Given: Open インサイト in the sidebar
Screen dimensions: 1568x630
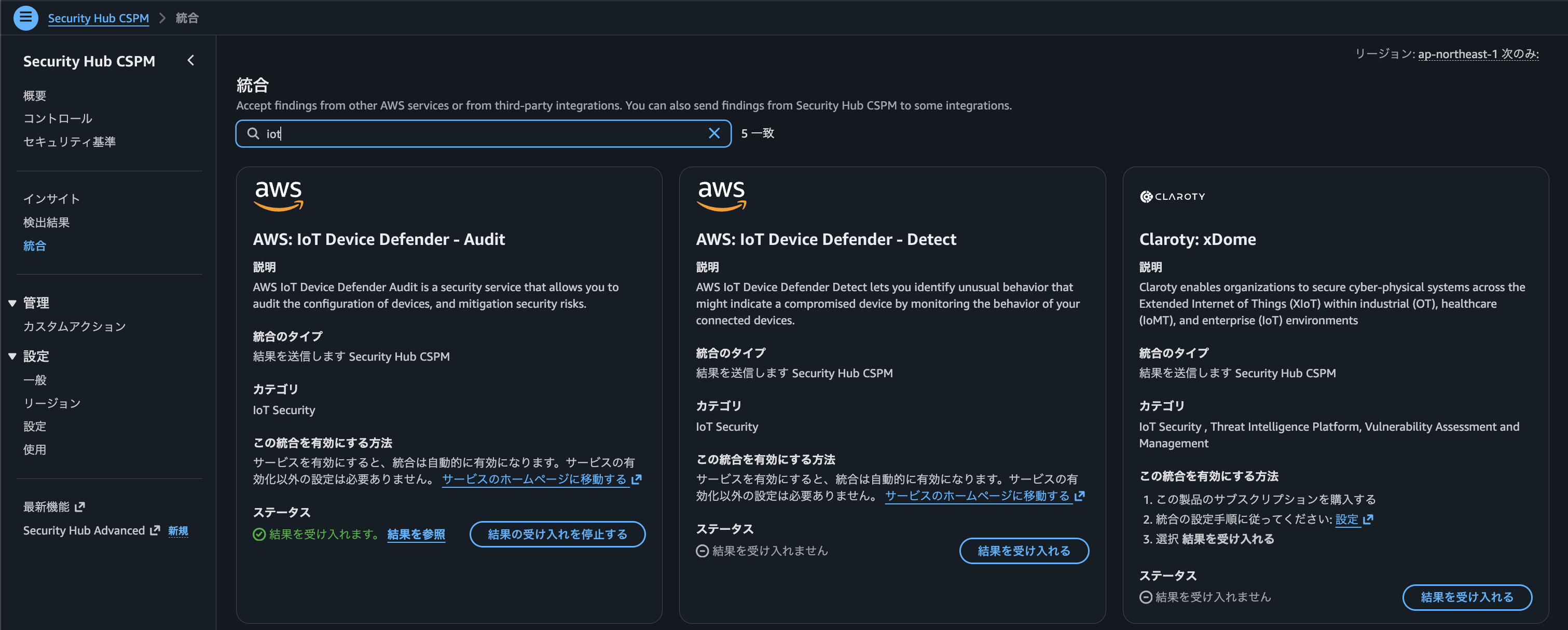Looking at the screenshot, I should pyautogui.click(x=52, y=199).
